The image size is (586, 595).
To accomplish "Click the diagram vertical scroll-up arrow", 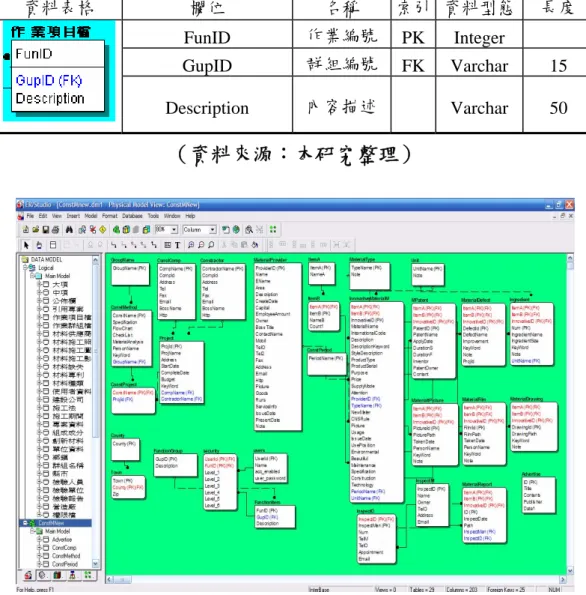I will (570, 258).
